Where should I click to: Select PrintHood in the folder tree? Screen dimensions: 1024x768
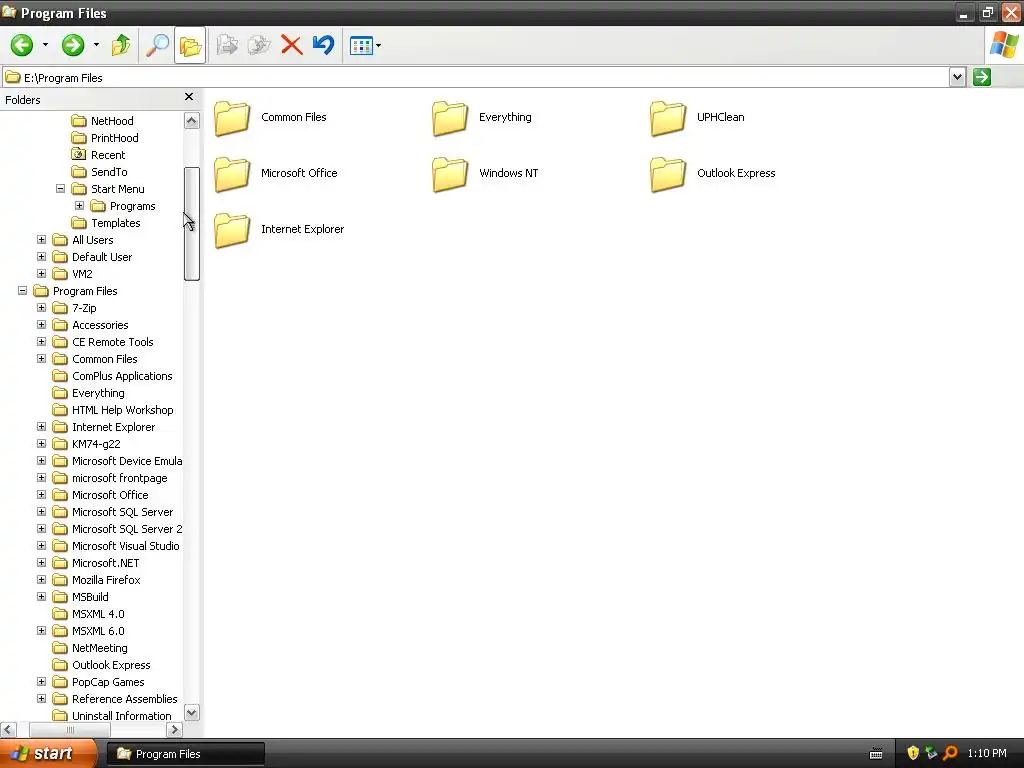[114, 138]
